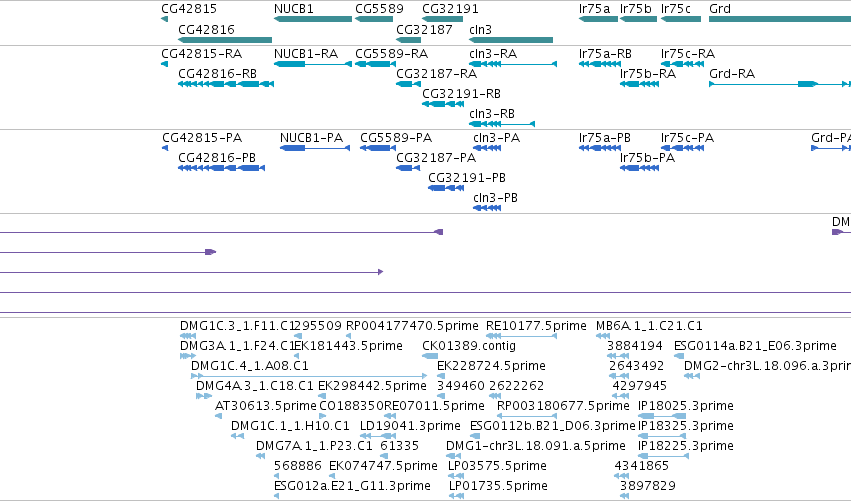The width and height of the screenshot is (851, 501).
Task: Click the CG42815-PA protein label
Action: pyautogui.click(x=202, y=138)
